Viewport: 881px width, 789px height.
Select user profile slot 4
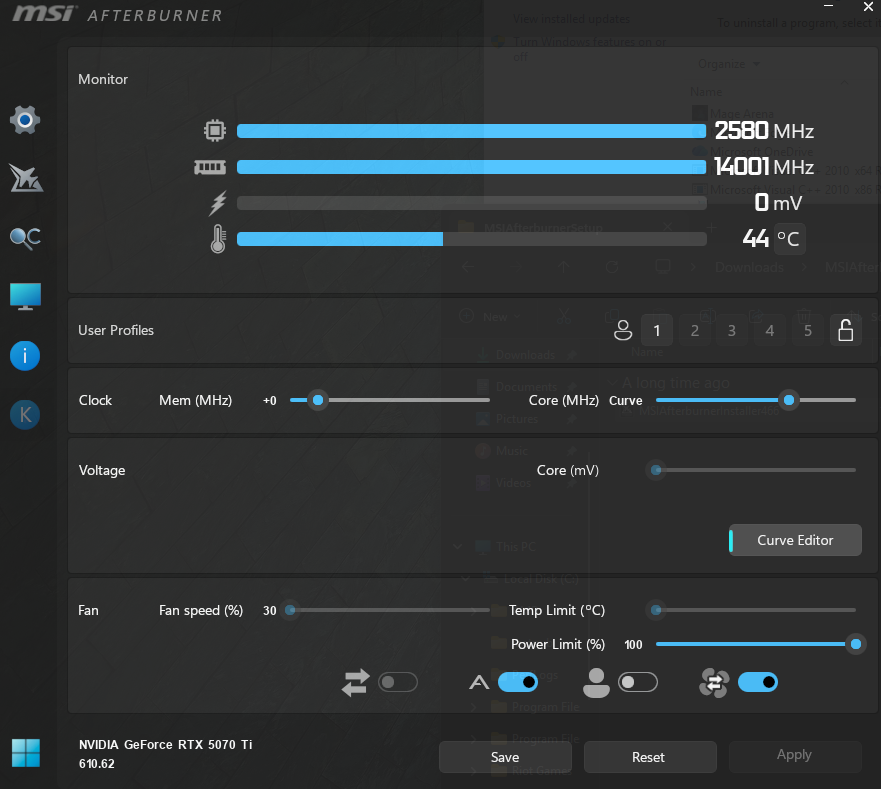pos(770,330)
